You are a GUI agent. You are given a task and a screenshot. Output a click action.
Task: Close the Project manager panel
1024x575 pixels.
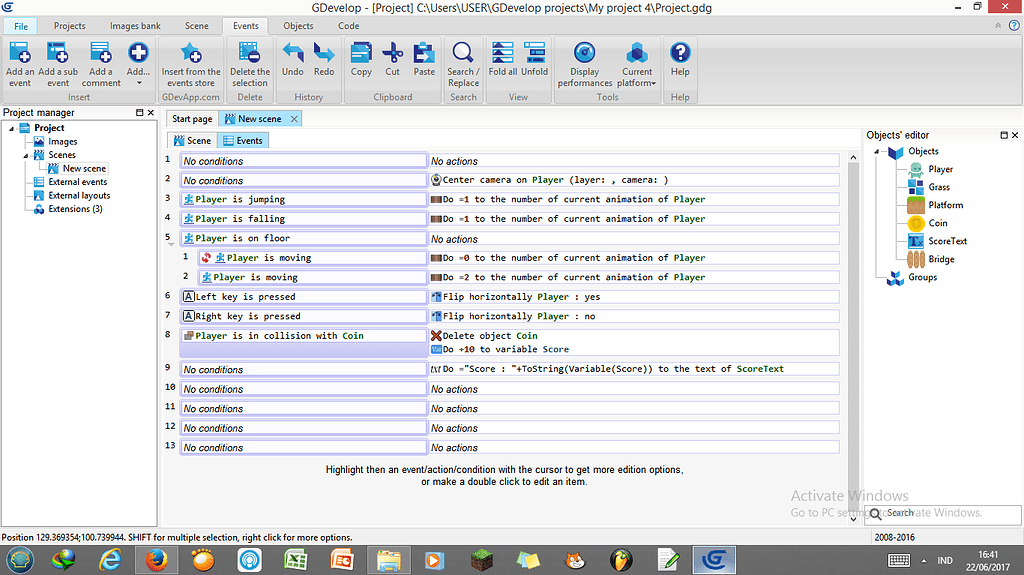coord(151,112)
